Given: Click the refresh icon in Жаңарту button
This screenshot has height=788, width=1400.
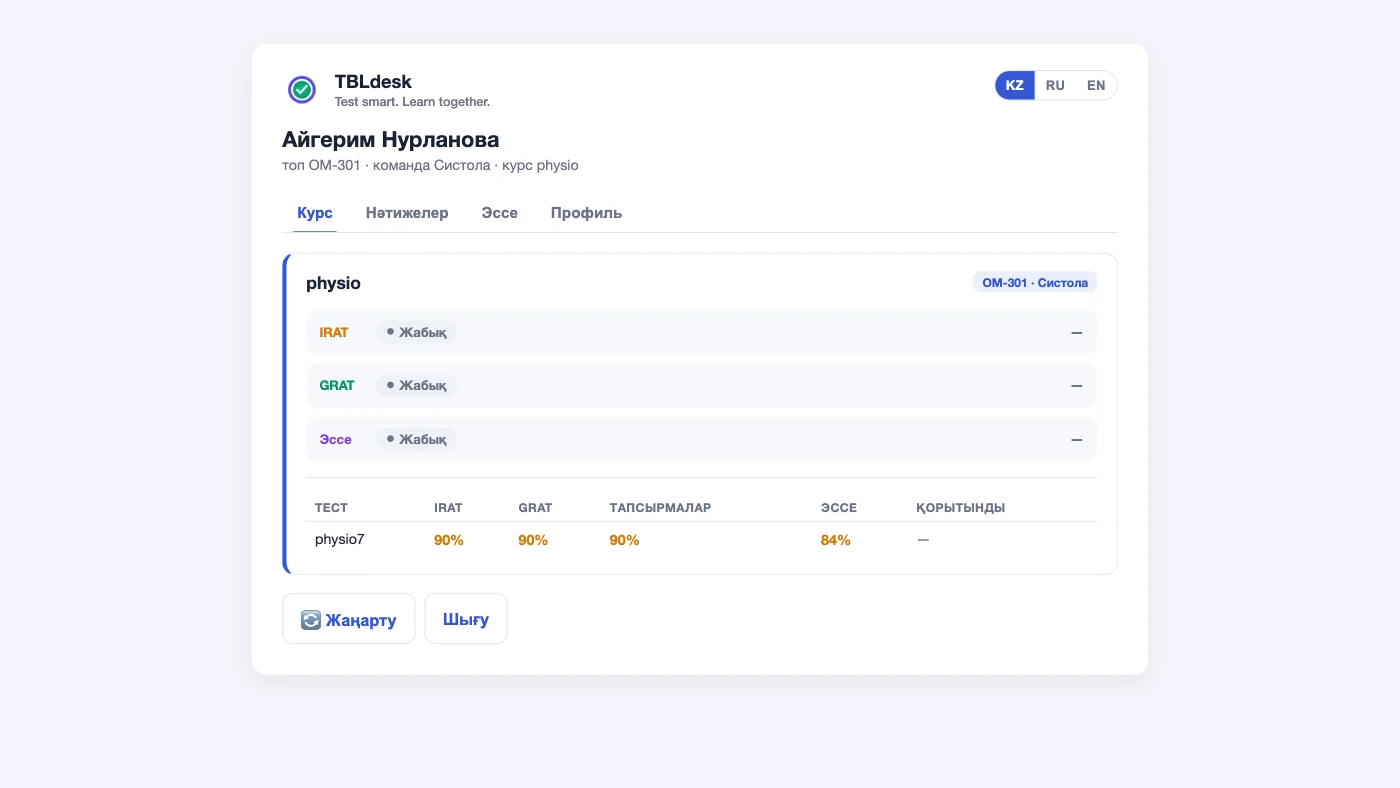Looking at the screenshot, I should point(311,620).
